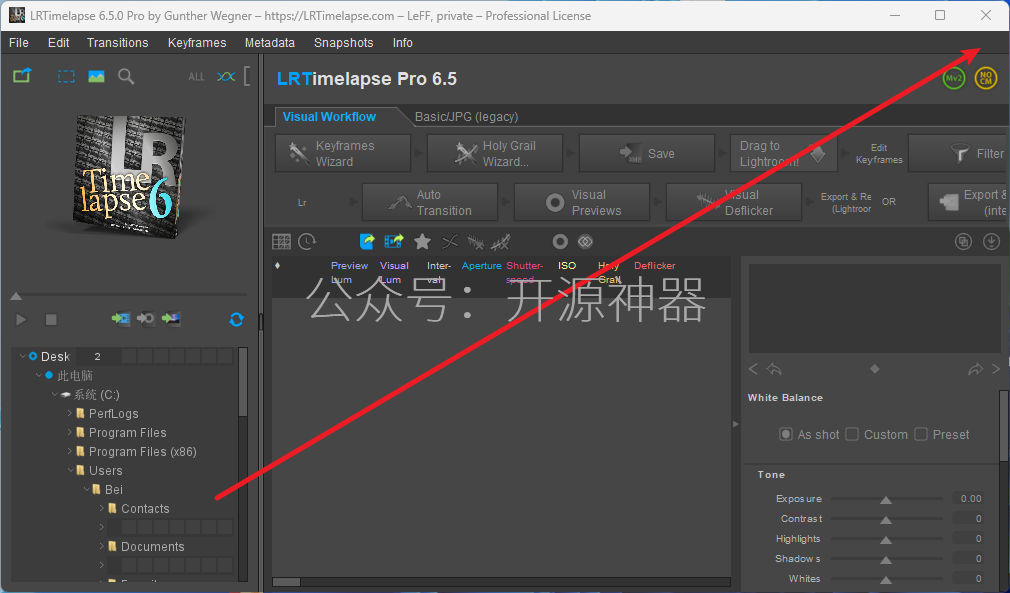
Task: Click the crossing-curves icon next to the star
Action: coord(450,242)
